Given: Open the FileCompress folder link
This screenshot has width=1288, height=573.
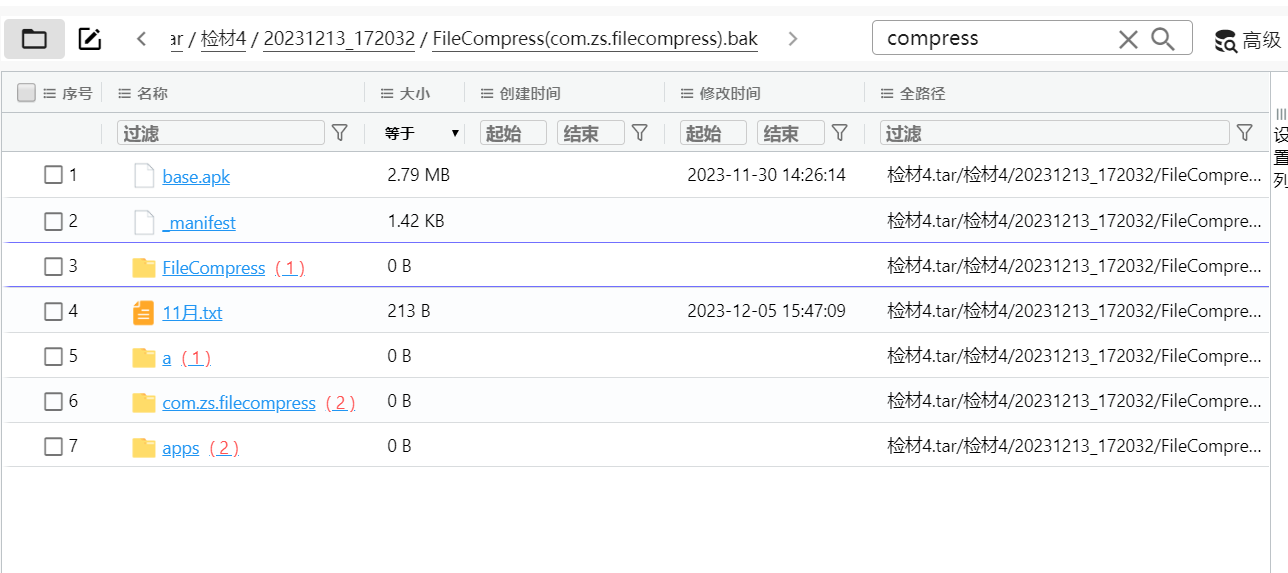Looking at the screenshot, I should (x=213, y=268).
